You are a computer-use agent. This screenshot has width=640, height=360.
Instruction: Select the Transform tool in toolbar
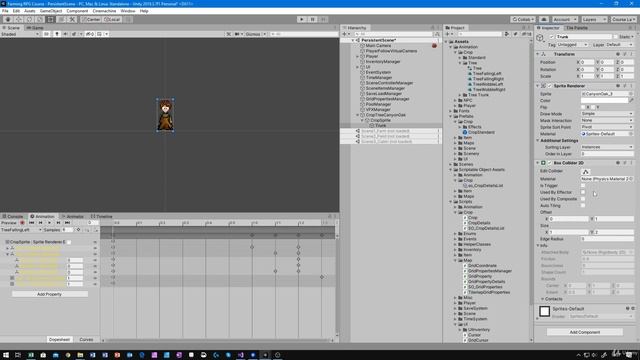pyautogui.click(x=61, y=19)
